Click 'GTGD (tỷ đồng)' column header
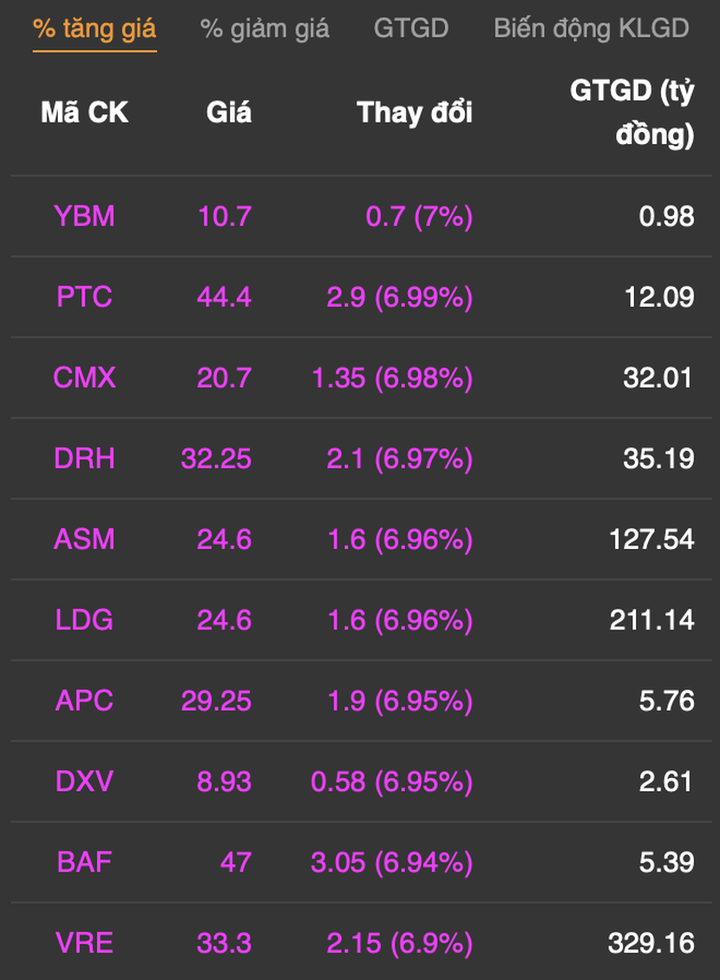The height and width of the screenshot is (980, 720). tap(632, 113)
